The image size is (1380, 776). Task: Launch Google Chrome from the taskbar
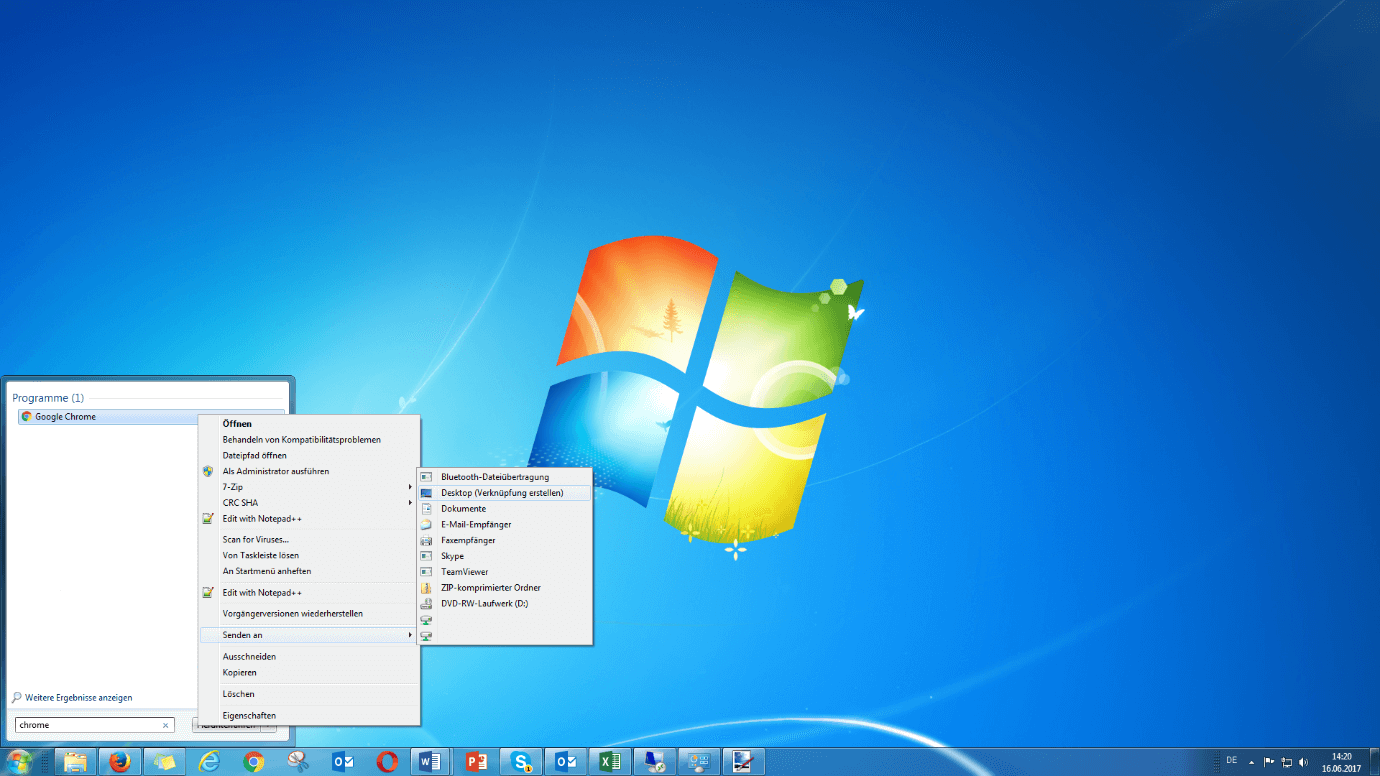(254, 762)
